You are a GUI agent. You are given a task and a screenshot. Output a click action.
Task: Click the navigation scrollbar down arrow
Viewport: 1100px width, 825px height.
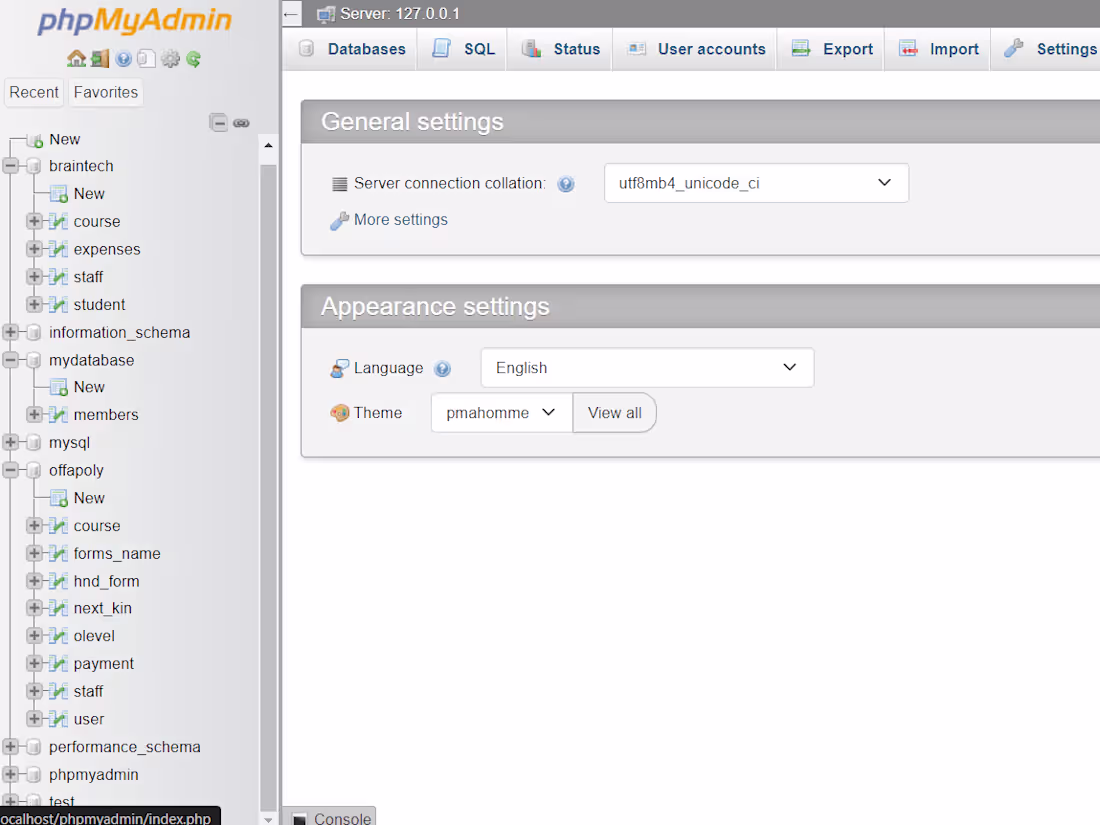click(268, 819)
